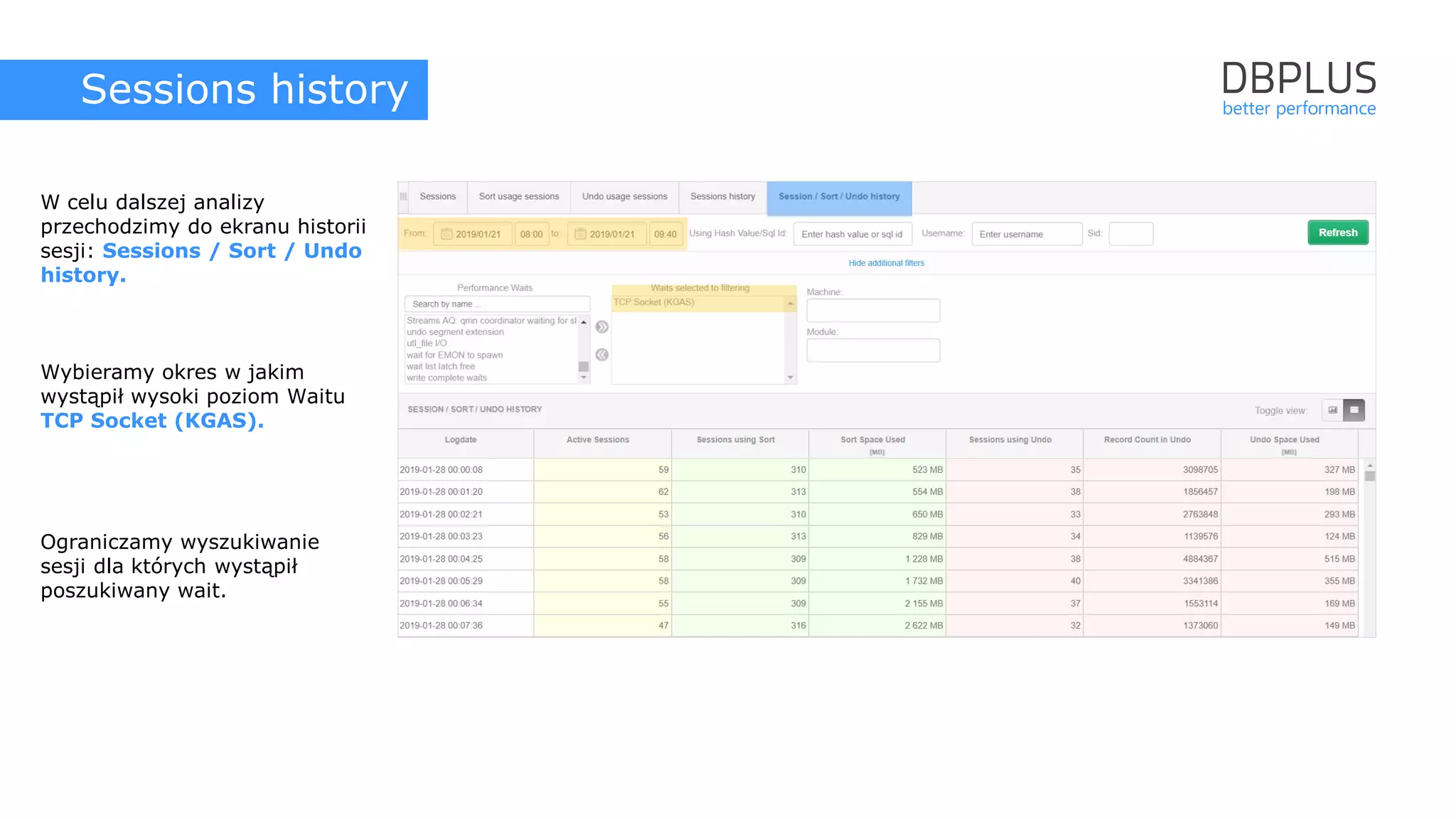Image resolution: width=1456 pixels, height=819 pixels.
Task: Click tab bar drag handle icon
Action: click(x=403, y=197)
